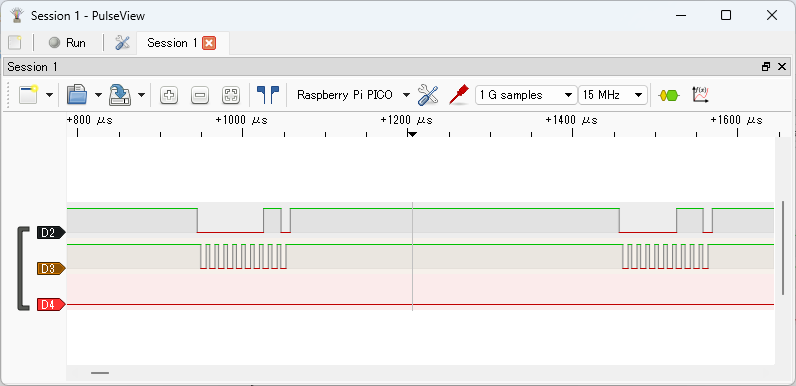Viewport: 796px width, 386px height.
Task: Configure the device with the wrench-screwdriver icon
Action: pyautogui.click(x=428, y=95)
